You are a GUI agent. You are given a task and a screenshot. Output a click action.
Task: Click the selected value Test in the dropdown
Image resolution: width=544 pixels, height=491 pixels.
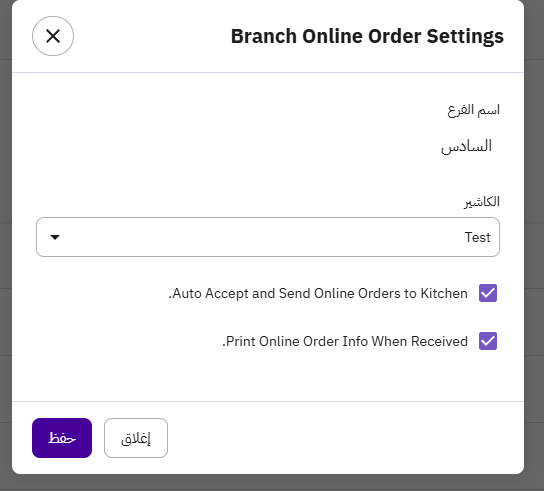click(x=477, y=237)
